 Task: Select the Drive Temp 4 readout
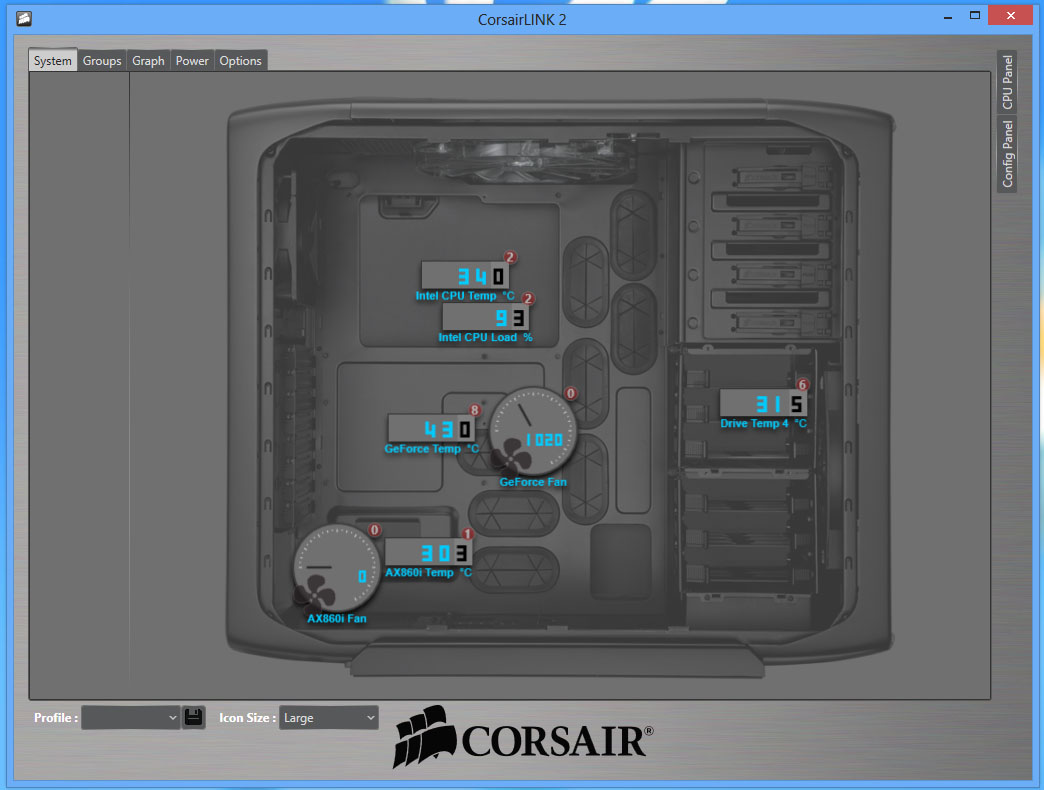(x=764, y=403)
